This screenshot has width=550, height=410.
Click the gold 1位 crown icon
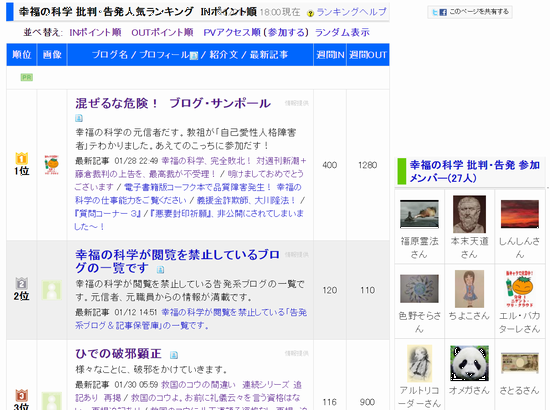coord(21,158)
